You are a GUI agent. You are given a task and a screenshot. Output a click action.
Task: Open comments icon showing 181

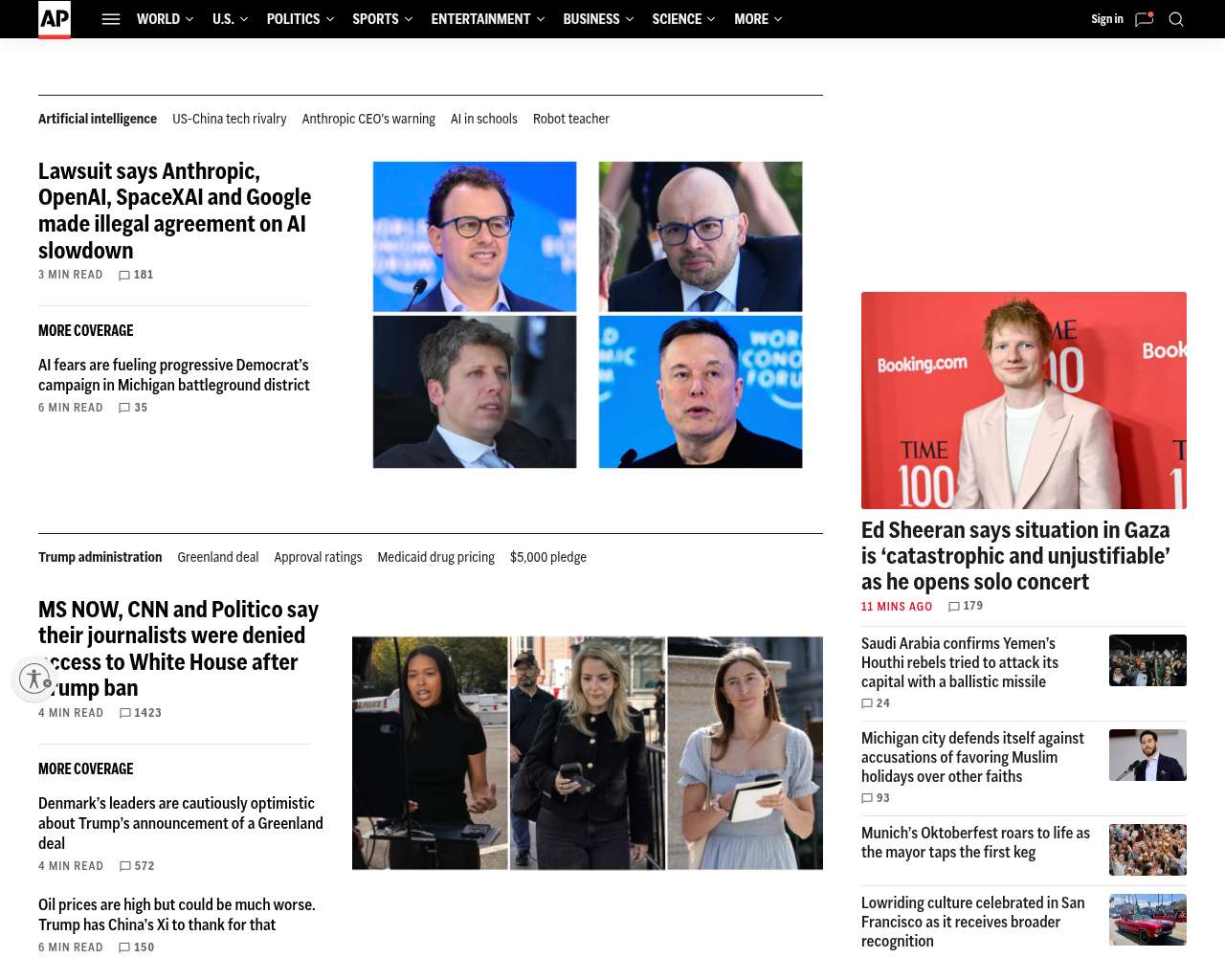click(x=124, y=276)
